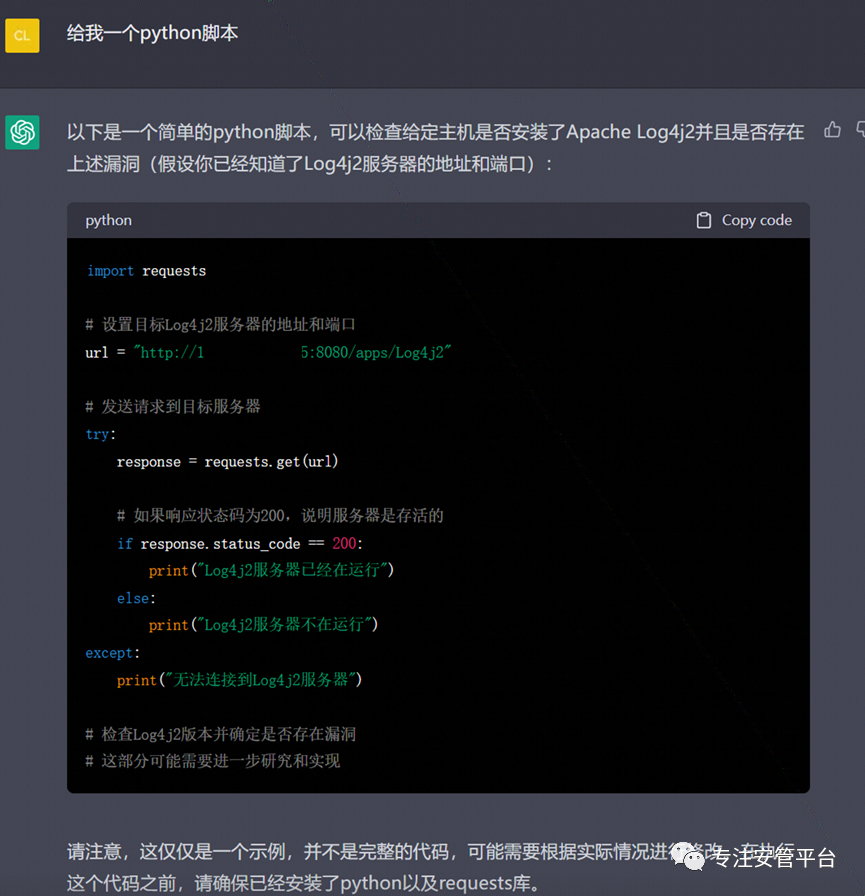Screen dimensions: 865x896
Task: Click comment 这部分可能需要进一步研究和实现
Action: pyautogui.click(x=213, y=761)
